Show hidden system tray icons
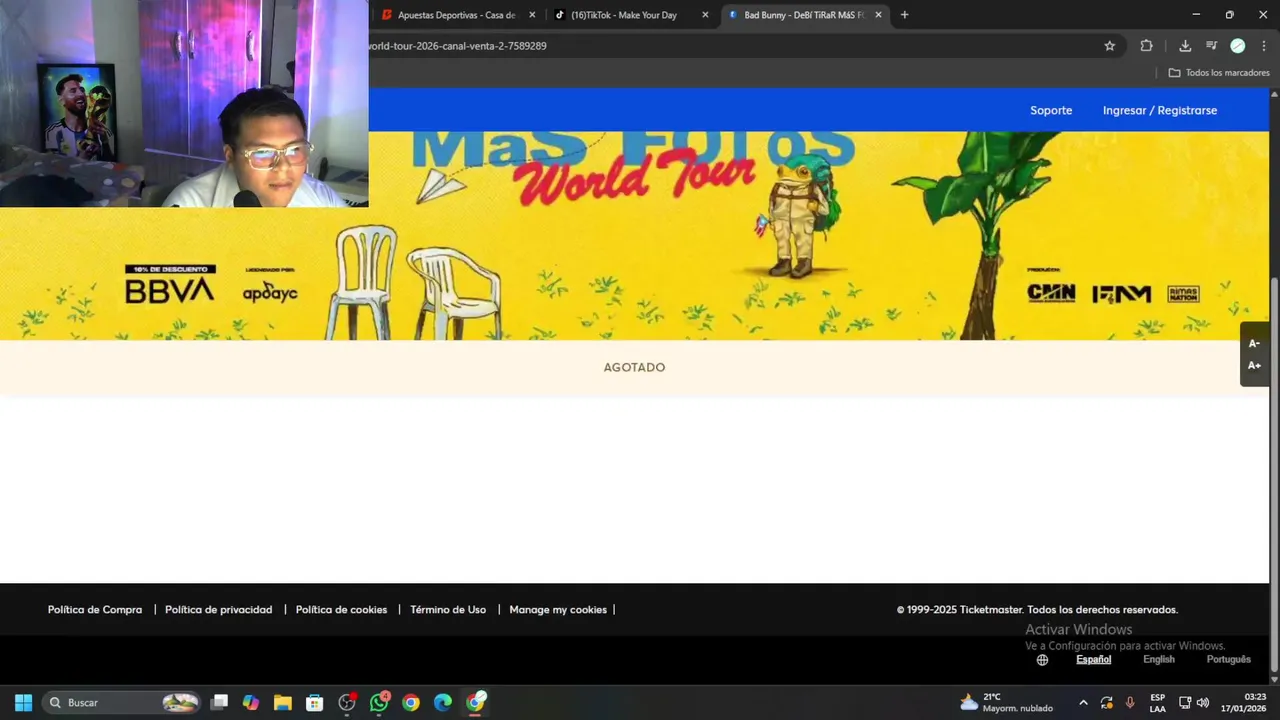Screen dimensions: 1280x720 (x=1083, y=703)
